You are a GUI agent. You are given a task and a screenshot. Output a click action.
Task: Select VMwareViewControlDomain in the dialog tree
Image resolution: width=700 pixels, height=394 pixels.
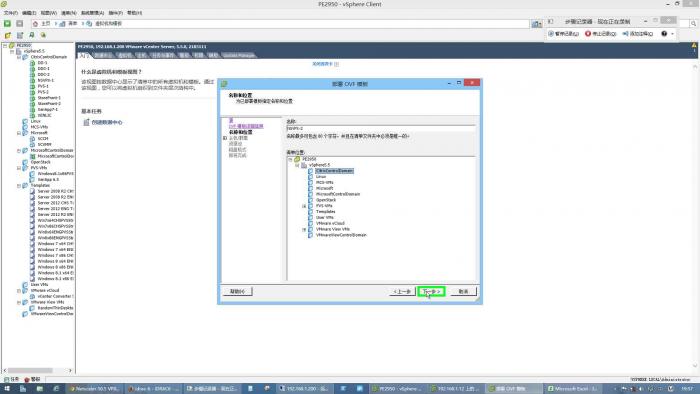coord(341,235)
